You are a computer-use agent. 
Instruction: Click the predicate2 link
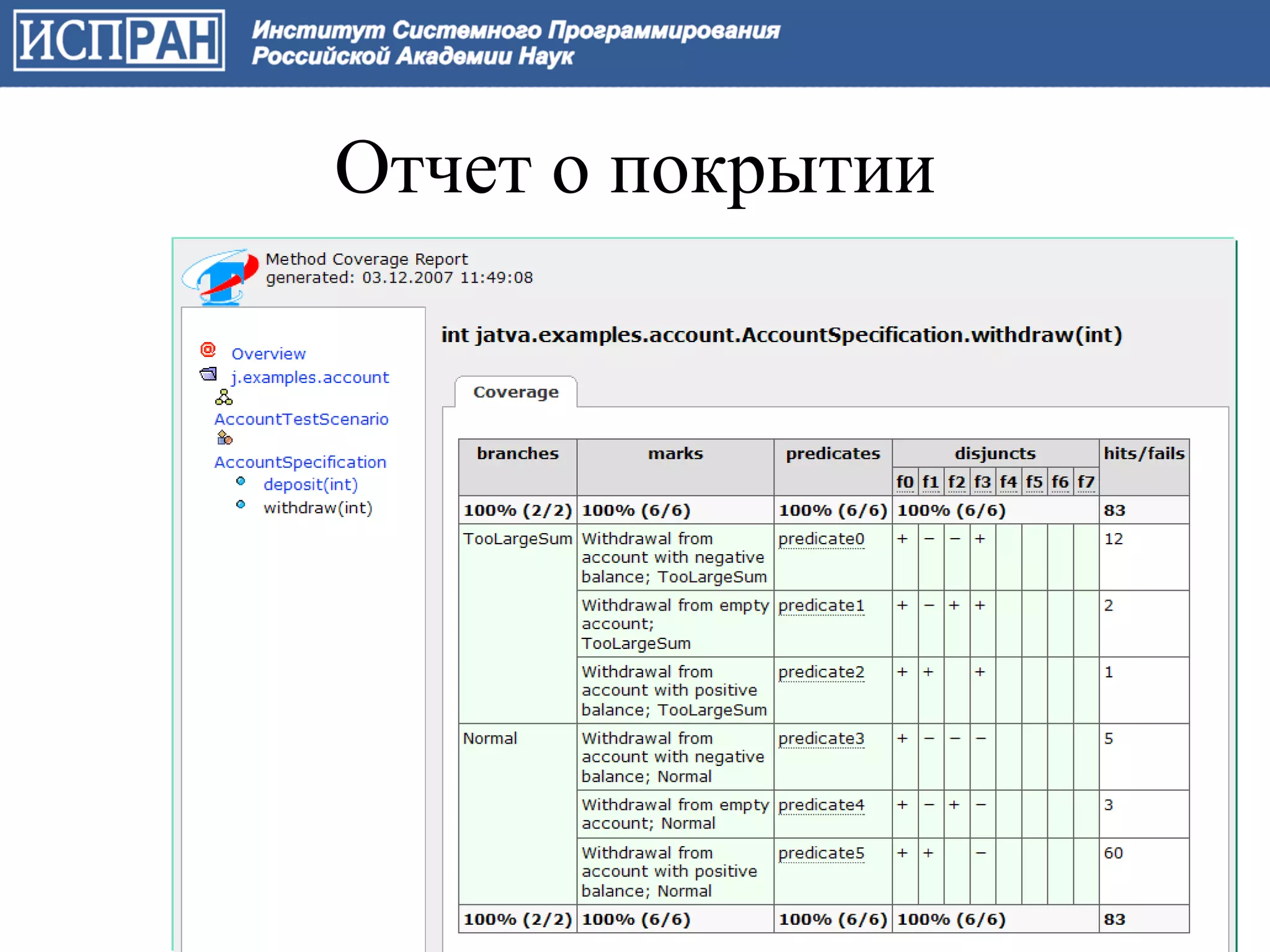821,672
